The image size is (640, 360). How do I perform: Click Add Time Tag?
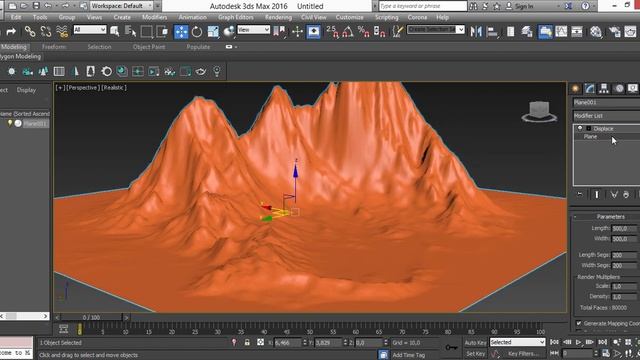pyautogui.click(x=409, y=355)
